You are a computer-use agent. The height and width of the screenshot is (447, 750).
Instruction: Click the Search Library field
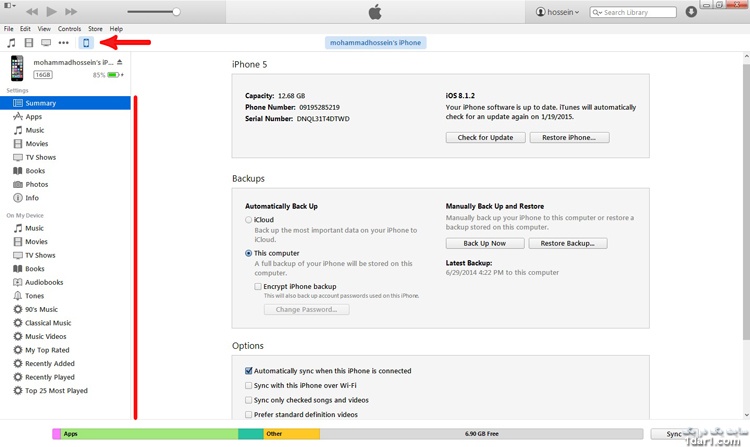point(633,12)
